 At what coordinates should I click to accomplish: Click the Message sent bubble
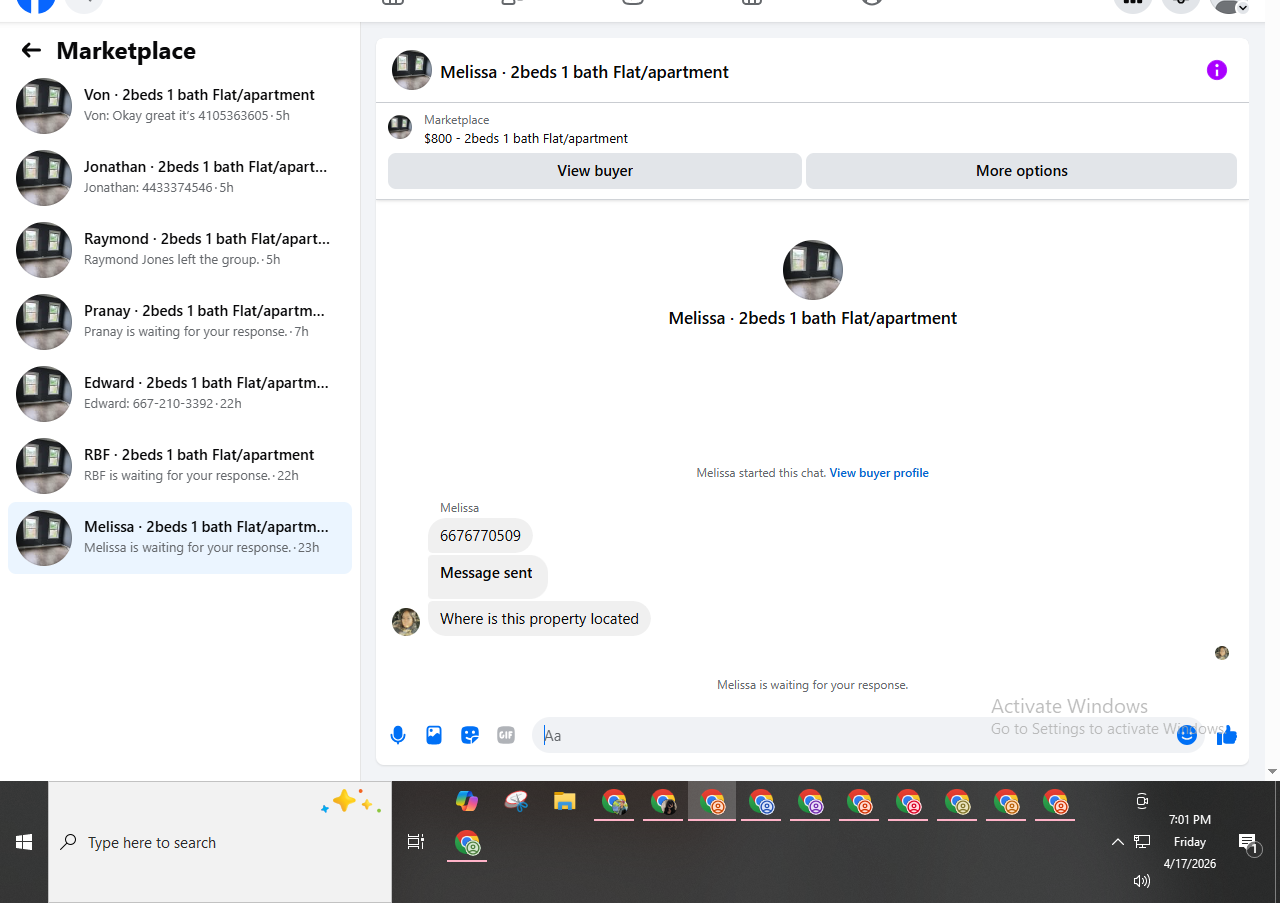pos(487,577)
